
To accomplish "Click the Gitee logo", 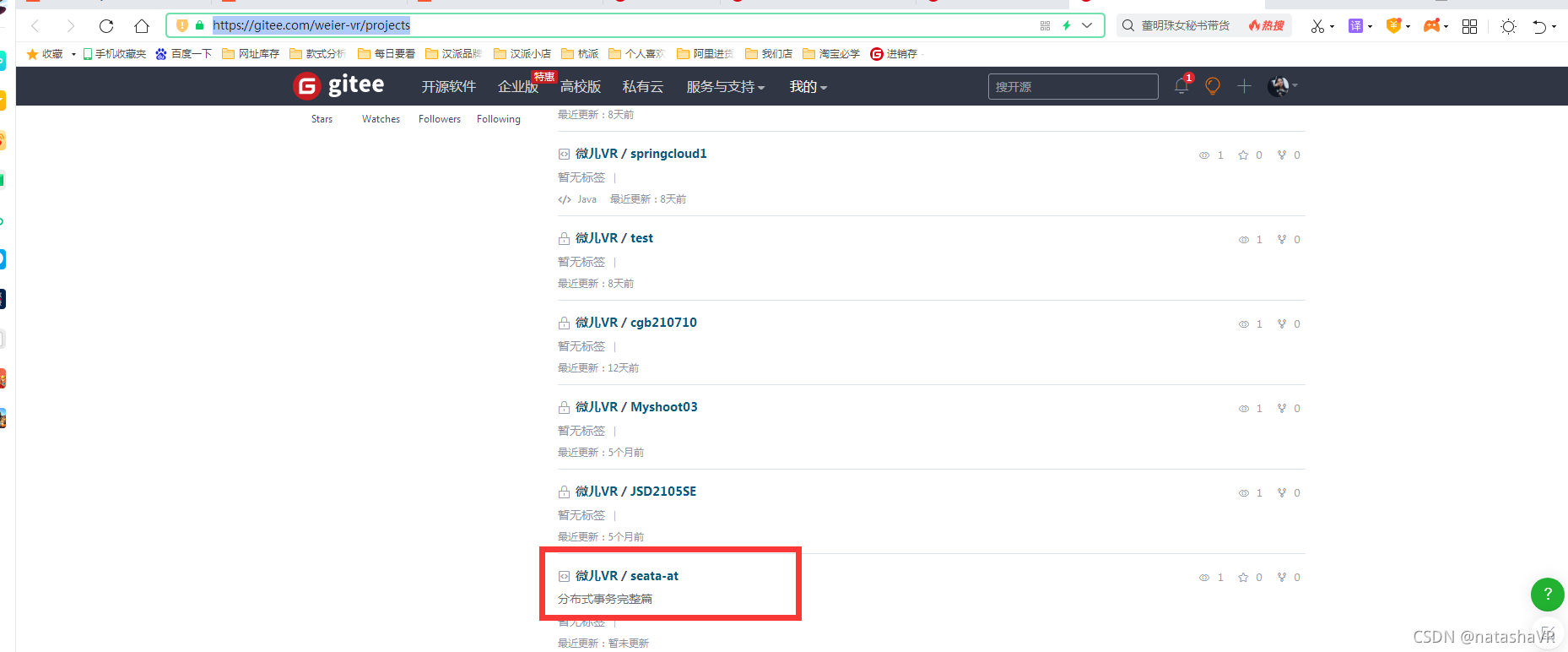I will pos(338,85).
